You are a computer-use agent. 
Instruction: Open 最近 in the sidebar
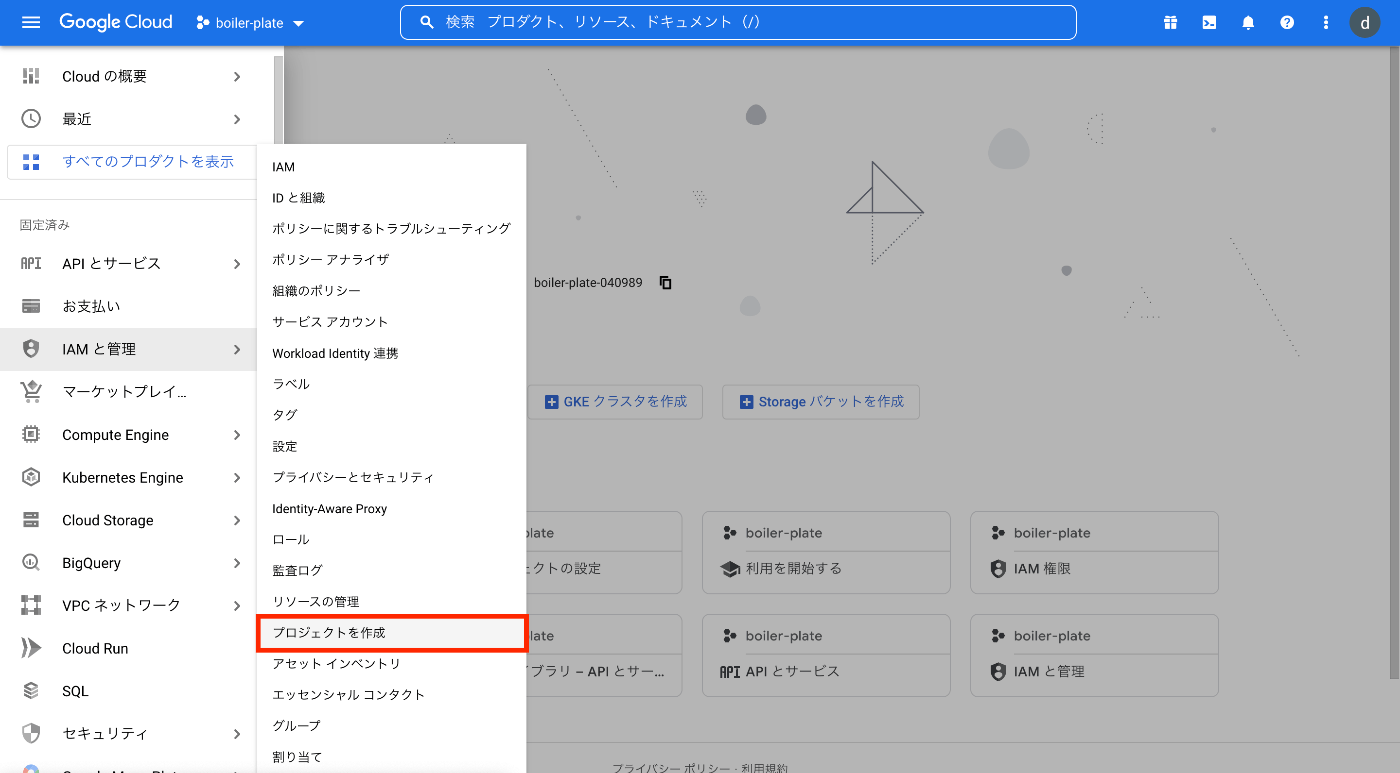pos(128,119)
